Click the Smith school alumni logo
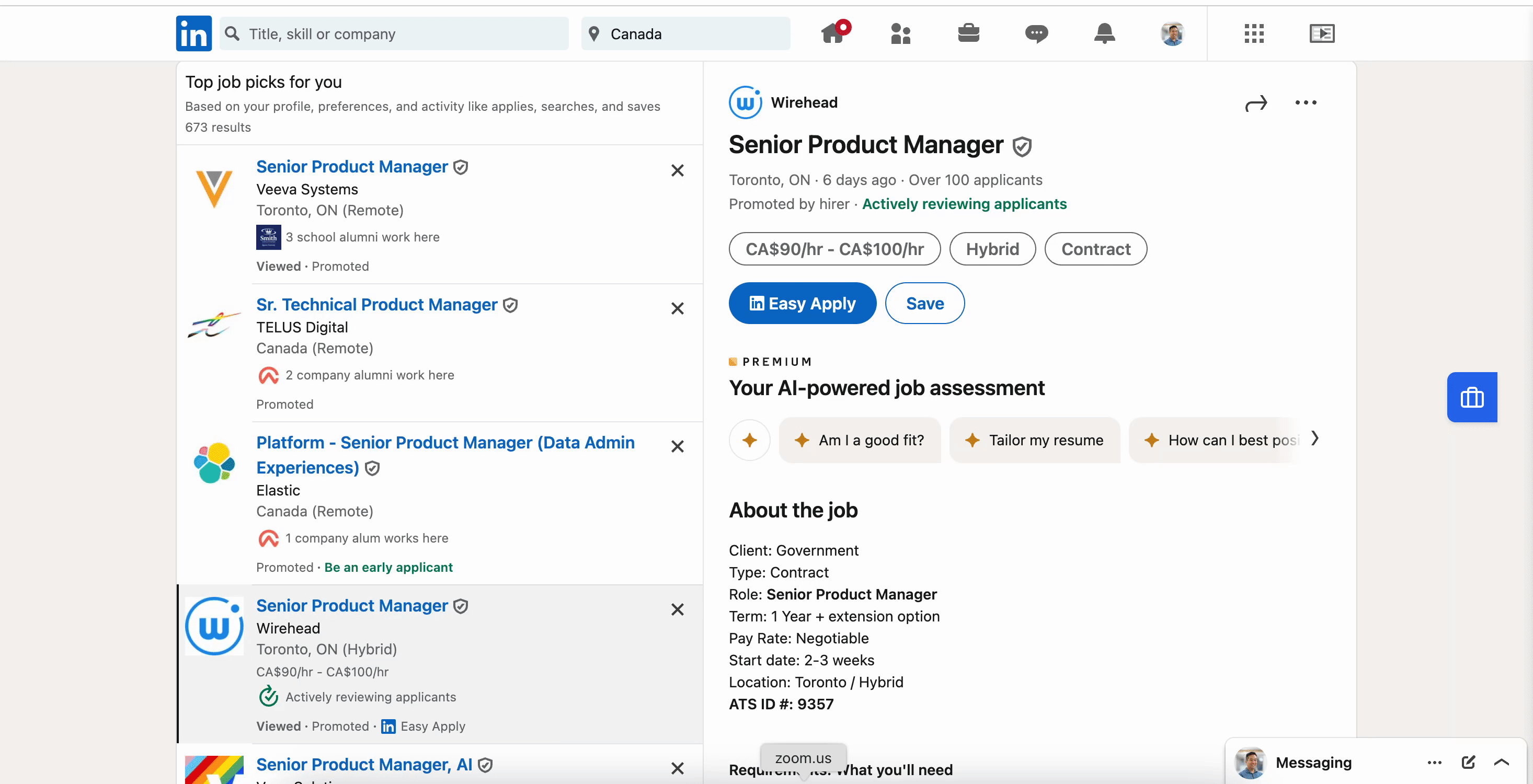Viewport: 1533px width, 784px height. click(268, 237)
